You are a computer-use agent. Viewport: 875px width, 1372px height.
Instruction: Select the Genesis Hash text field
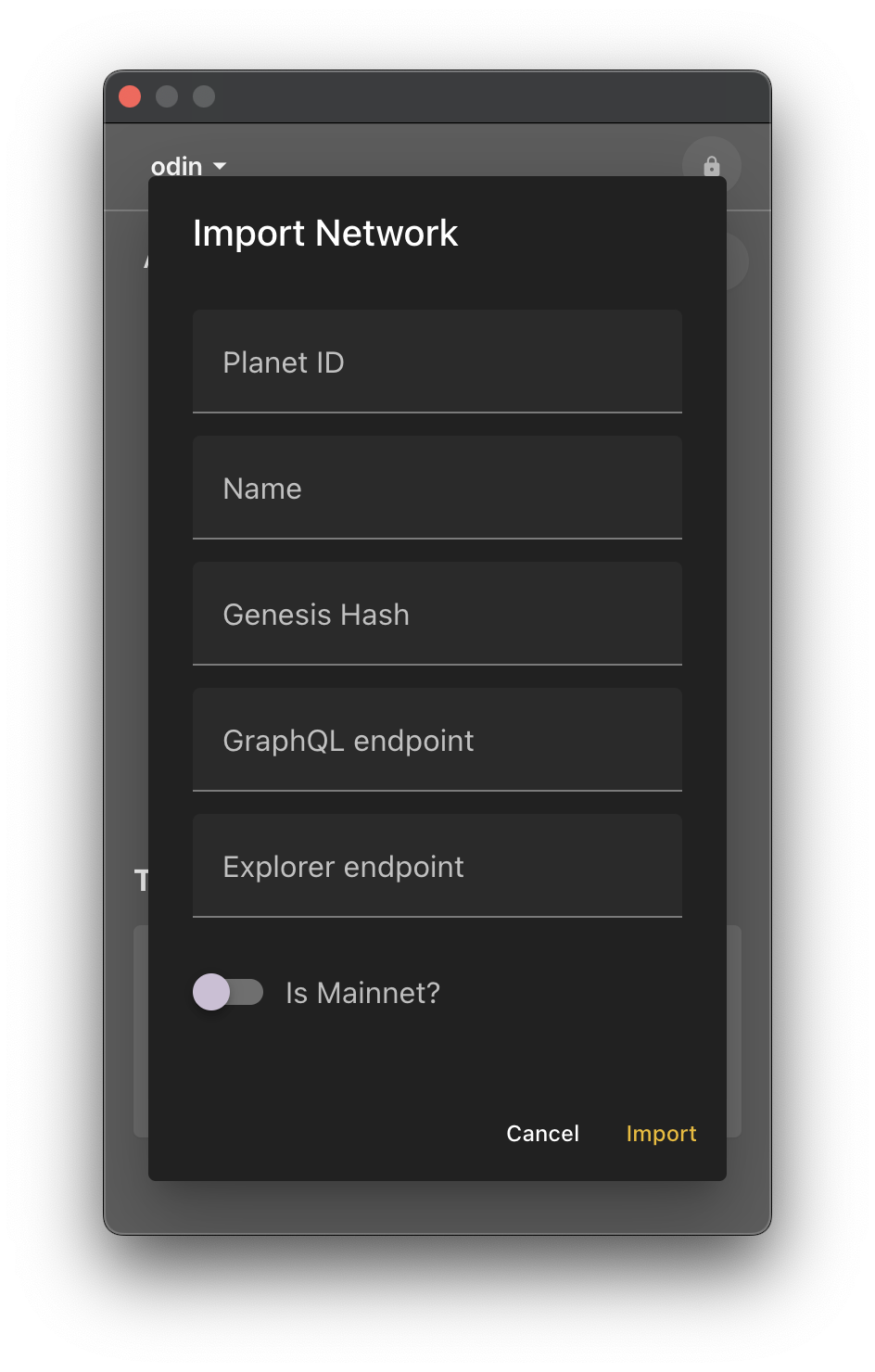click(437, 614)
